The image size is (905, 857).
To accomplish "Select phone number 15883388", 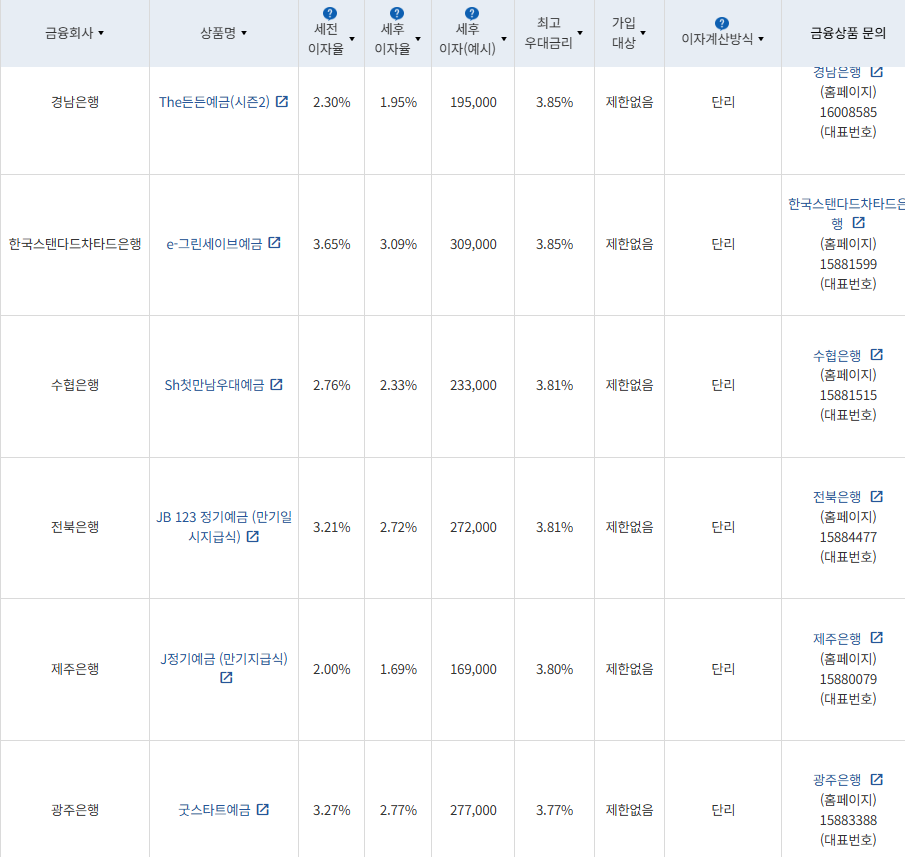I will (x=848, y=820).
